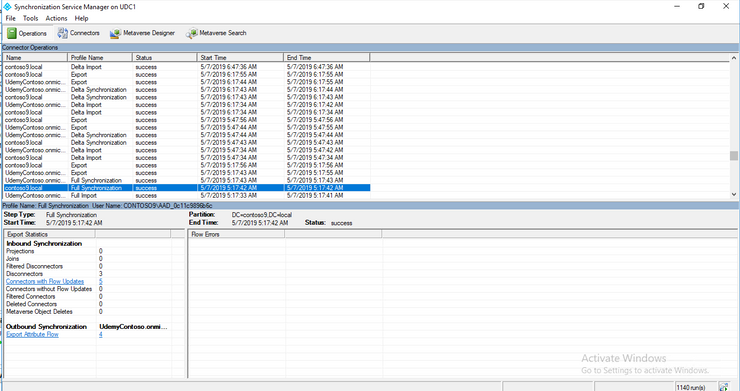Click the Inbound Synchronization heading

44,244
